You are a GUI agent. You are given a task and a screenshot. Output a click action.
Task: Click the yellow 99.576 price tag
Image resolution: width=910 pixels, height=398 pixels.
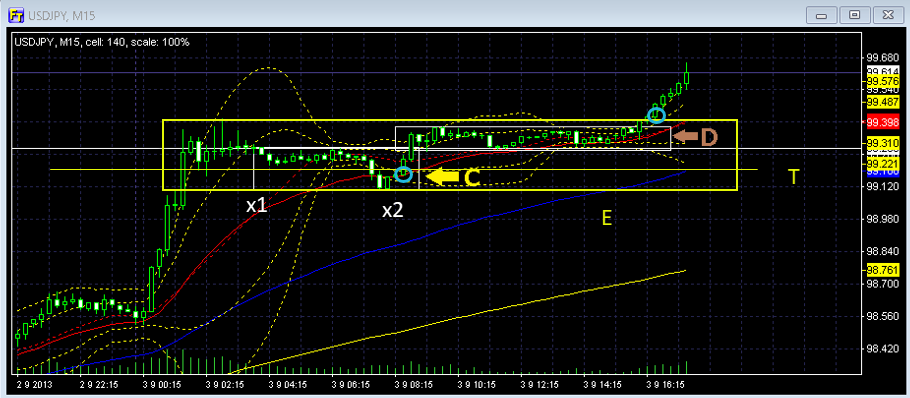(x=882, y=81)
